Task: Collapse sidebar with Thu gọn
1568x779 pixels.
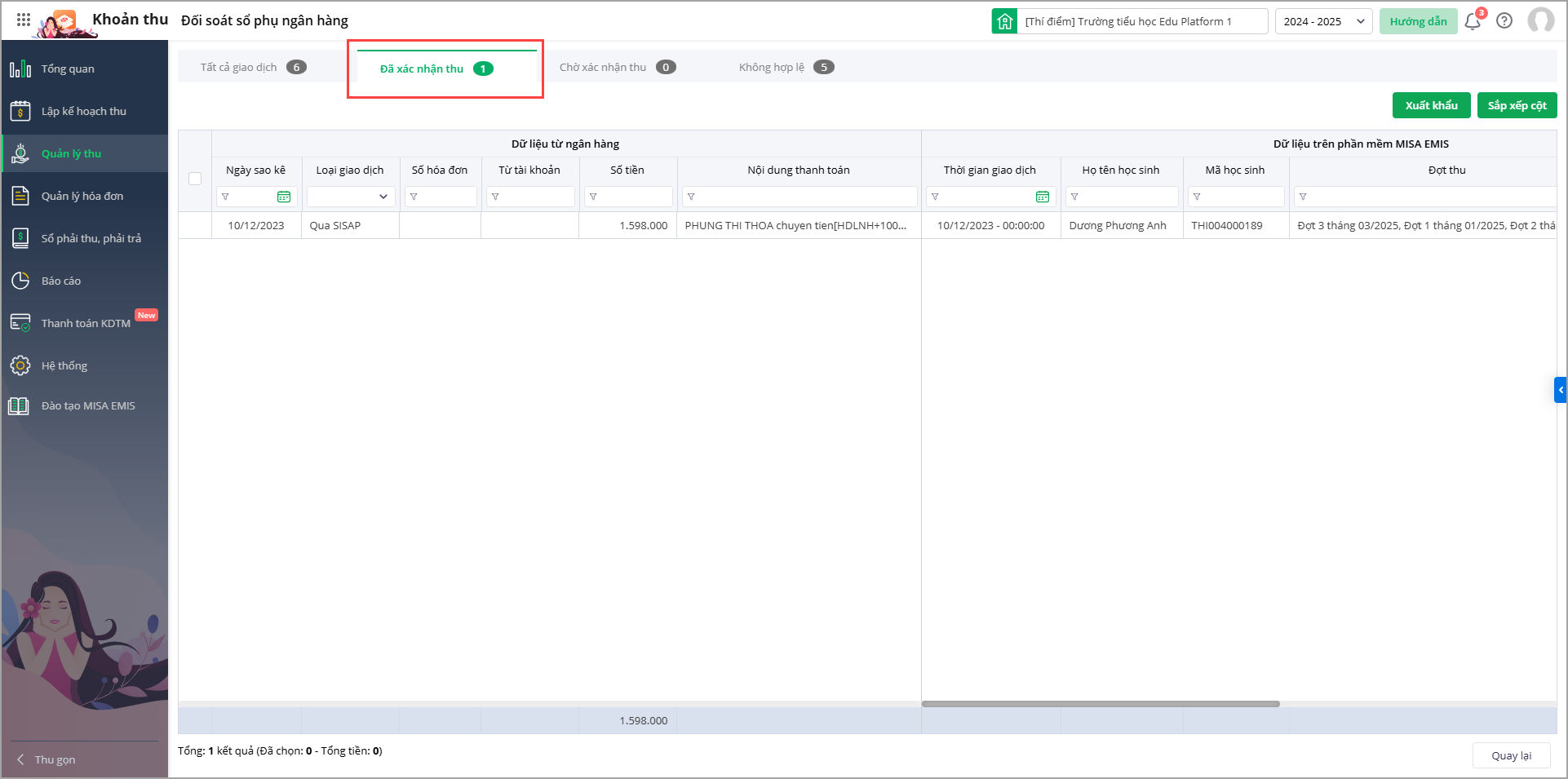Action: click(x=47, y=759)
